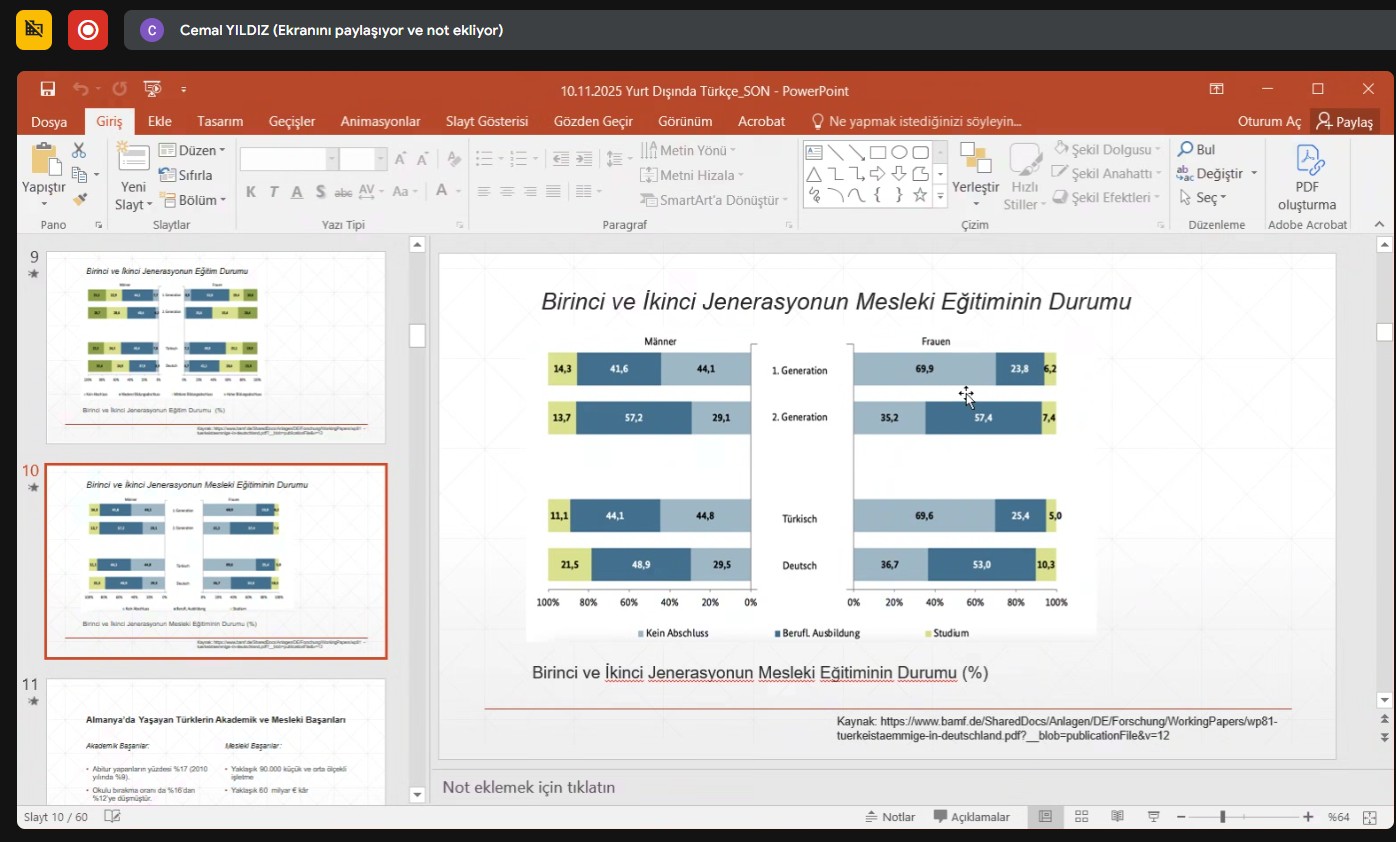Toggle Normal view button in status bar
This screenshot has height=842, width=1396.
click(x=1045, y=817)
